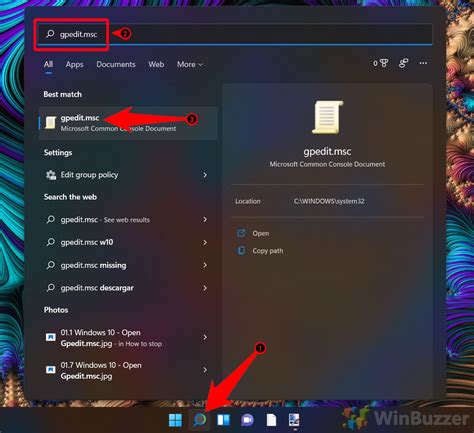Click the gpedit.msc descargar web suggestion
The image size is (474, 433).
point(128,288)
